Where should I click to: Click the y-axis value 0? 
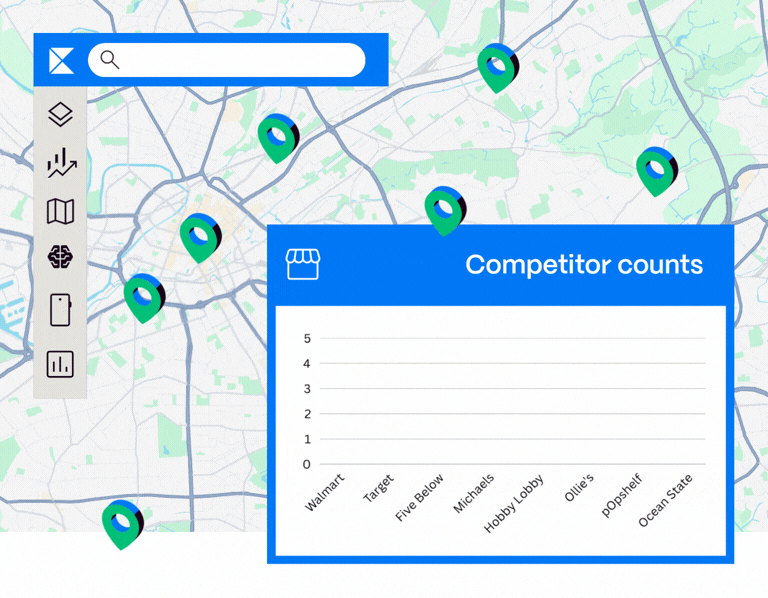click(x=307, y=464)
